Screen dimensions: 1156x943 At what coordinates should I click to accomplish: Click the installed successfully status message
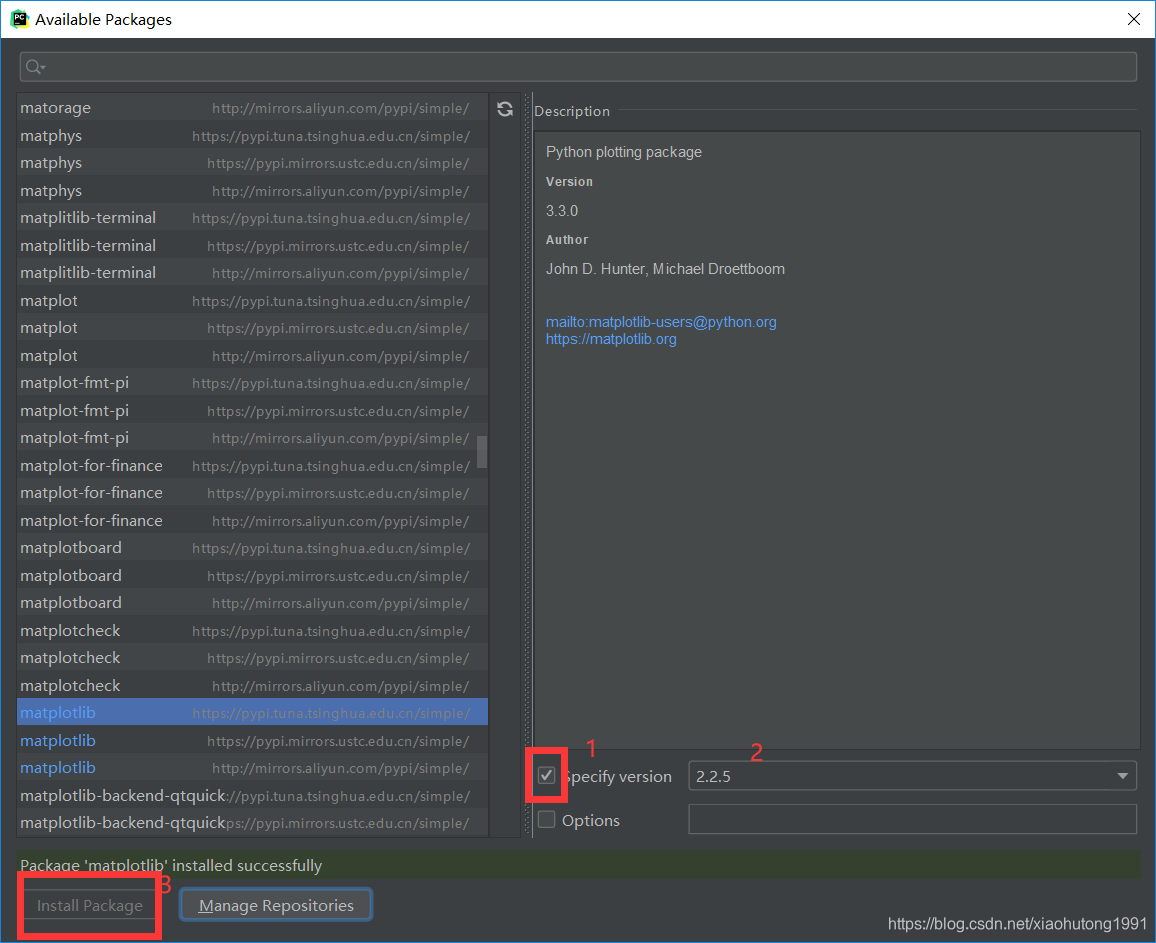(171, 865)
